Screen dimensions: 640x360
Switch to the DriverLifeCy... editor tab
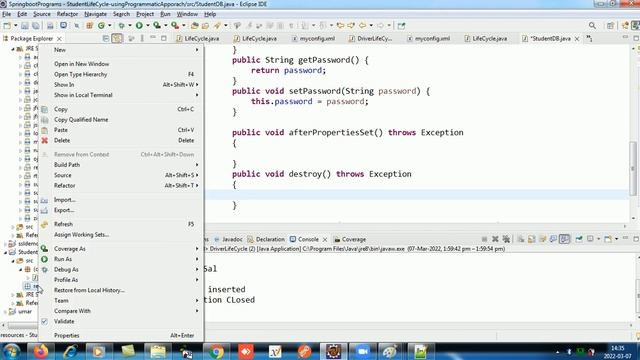[x=371, y=38]
